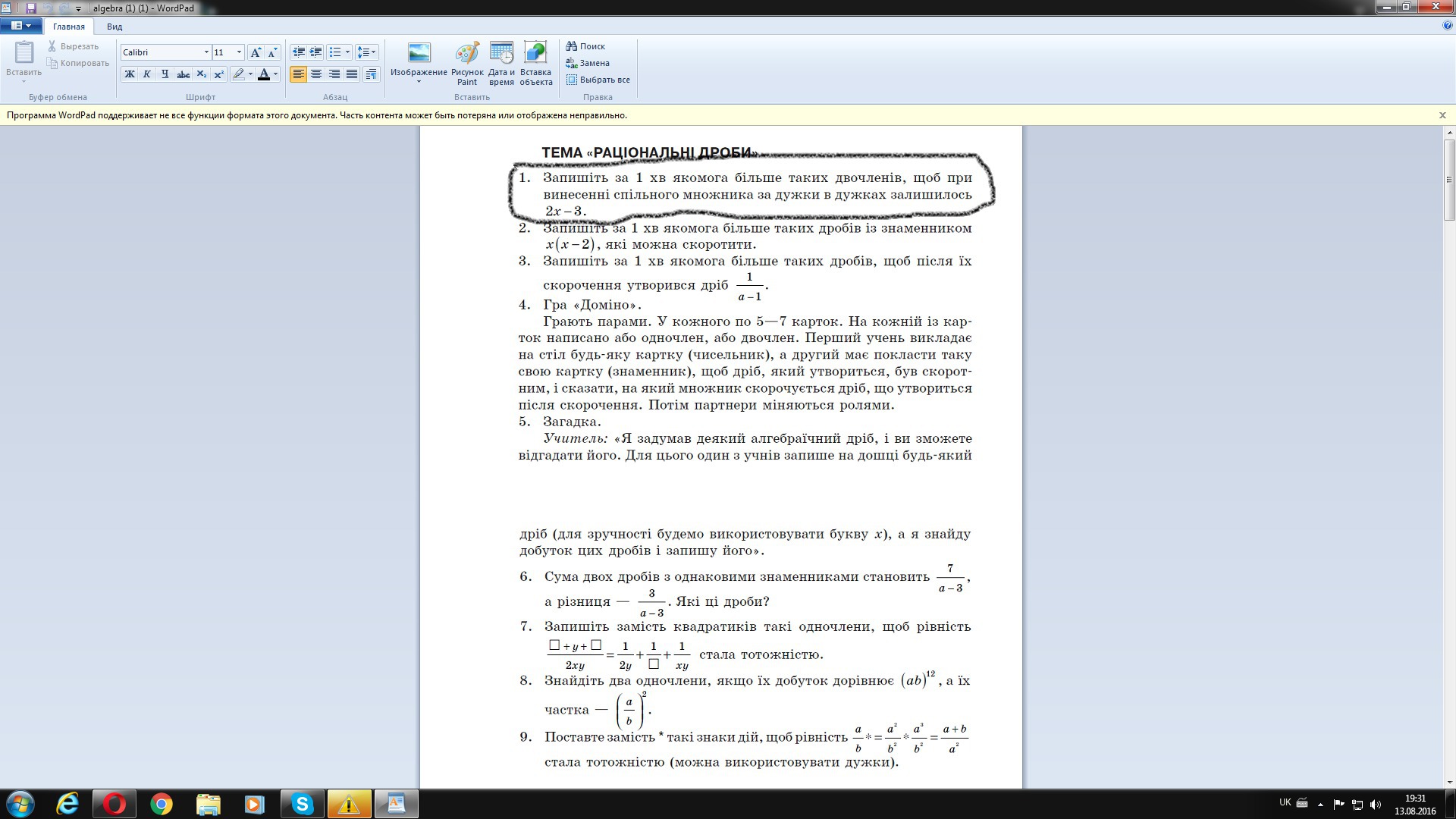1456x819 pixels.
Task: Open Google Chrome from taskbar
Action: [161, 804]
